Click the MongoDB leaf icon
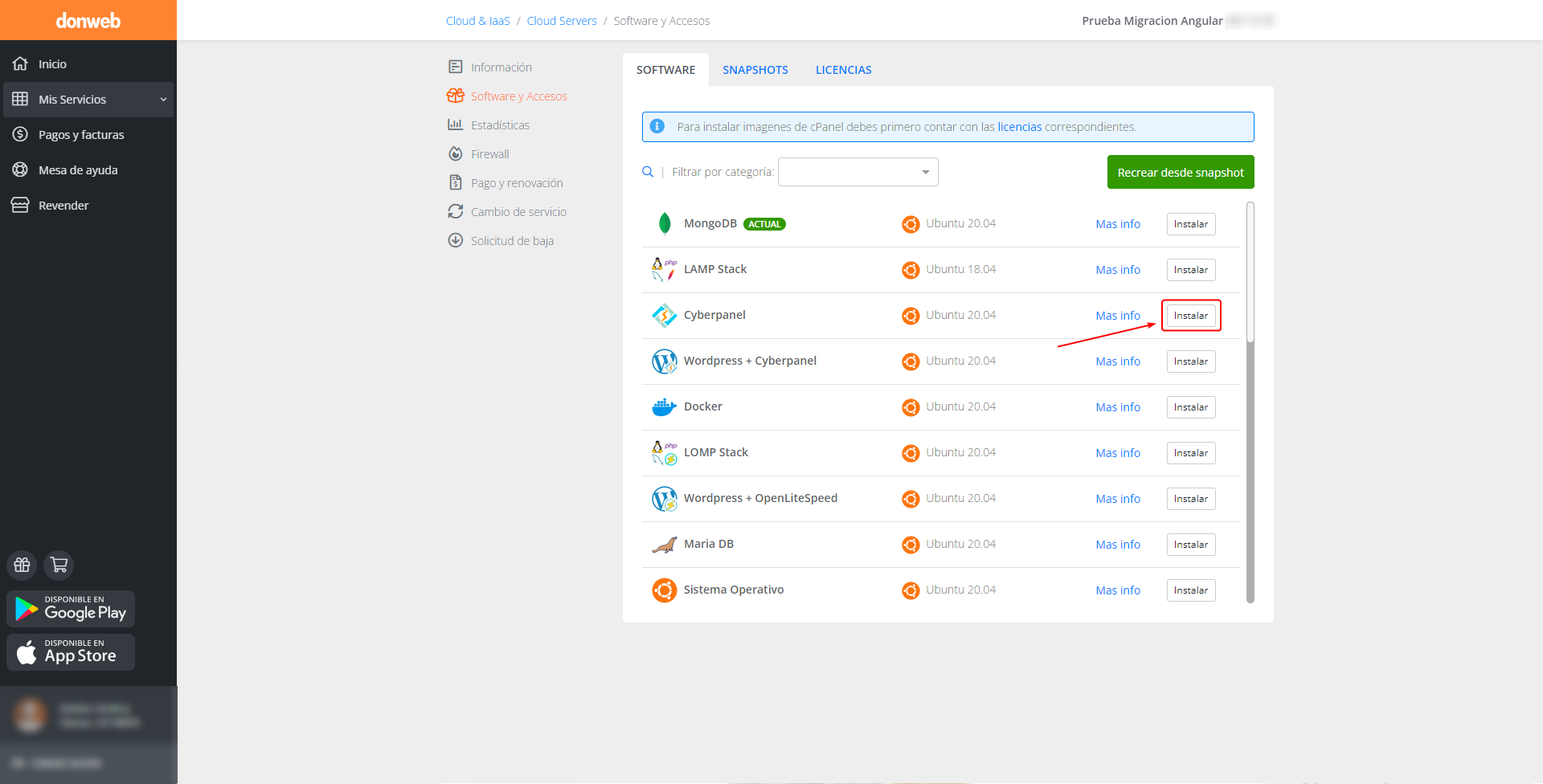Image resolution: width=1543 pixels, height=784 pixels. point(665,224)
